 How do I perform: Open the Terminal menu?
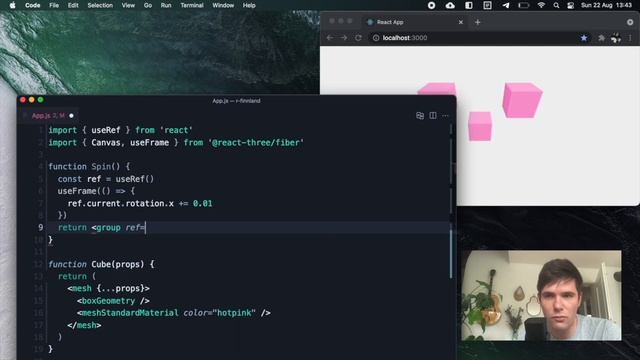(192, 5)
